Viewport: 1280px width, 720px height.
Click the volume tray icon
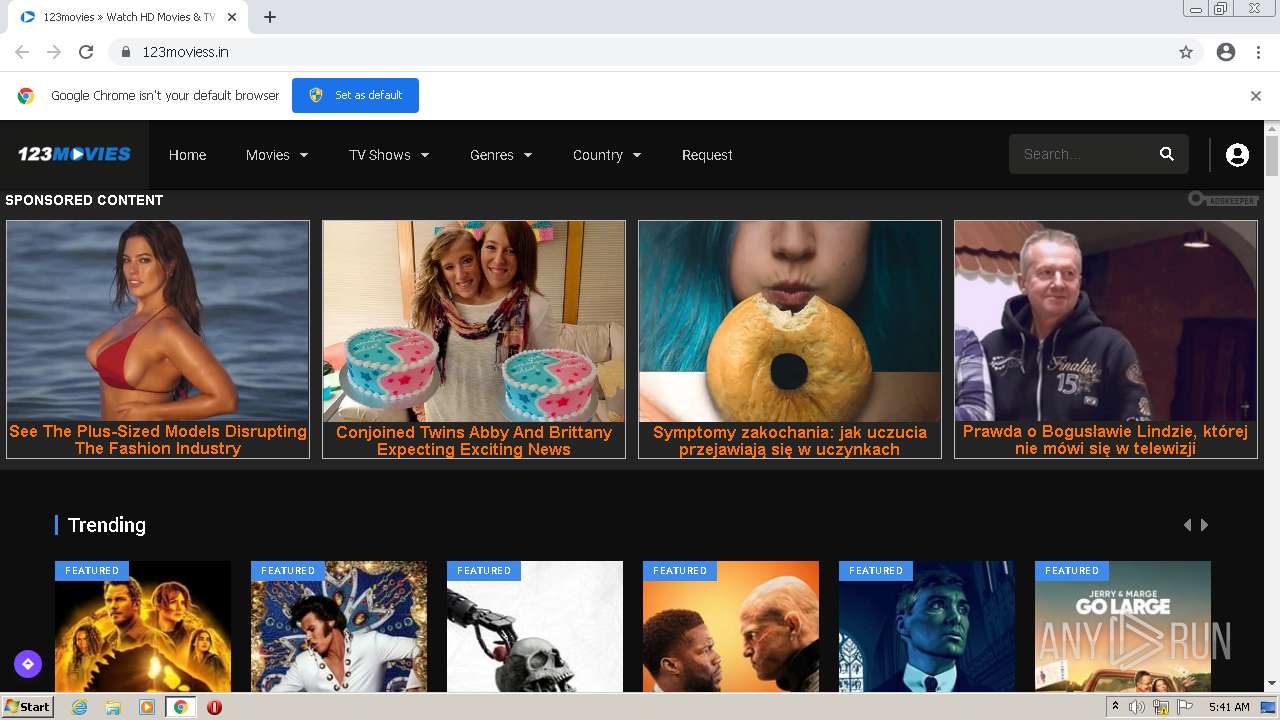tap(1138, 707)
